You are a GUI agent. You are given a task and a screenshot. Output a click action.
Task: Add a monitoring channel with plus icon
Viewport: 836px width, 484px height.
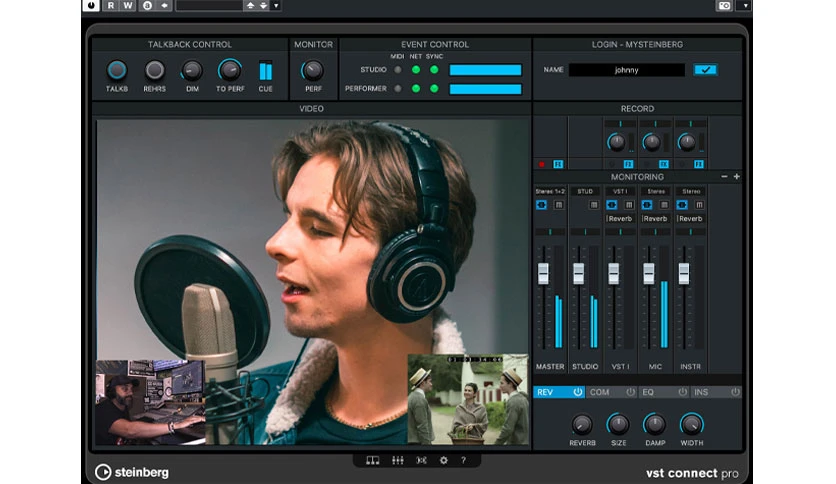point(737,176)
